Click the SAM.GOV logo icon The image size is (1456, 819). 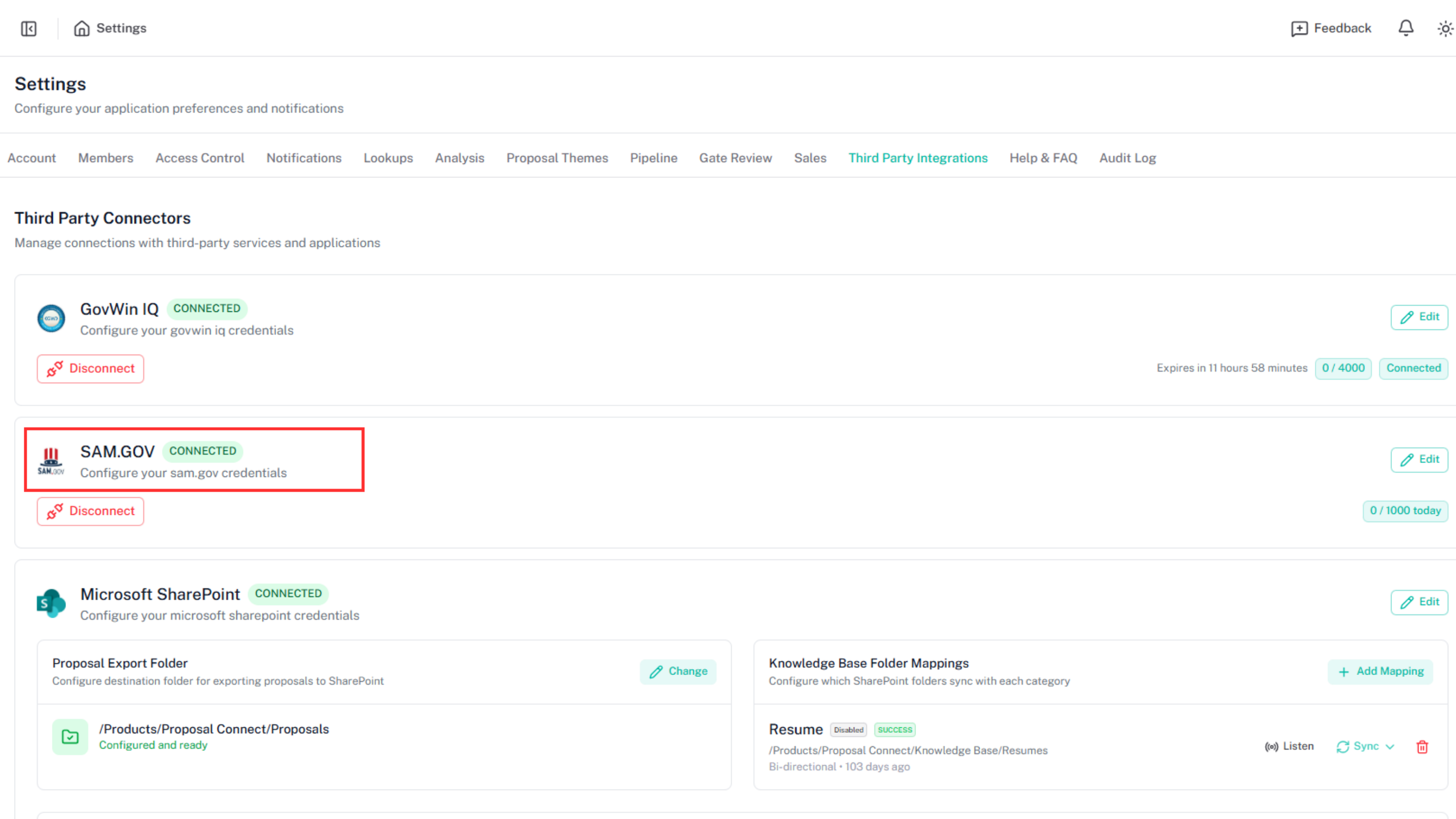(51, 461)
